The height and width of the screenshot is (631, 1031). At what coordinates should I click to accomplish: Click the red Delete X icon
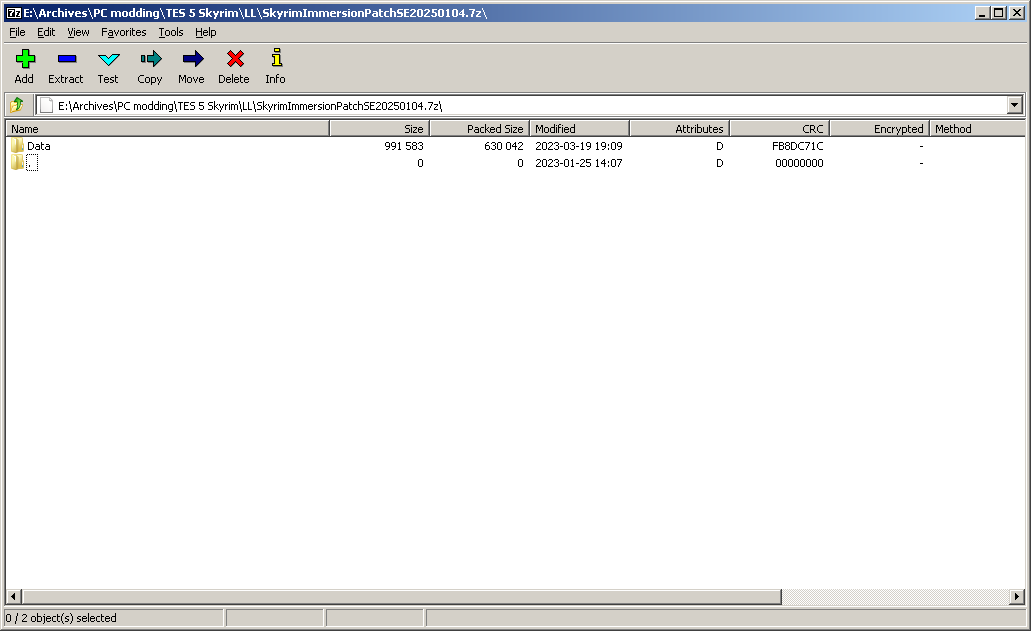(x=235, y=59)
